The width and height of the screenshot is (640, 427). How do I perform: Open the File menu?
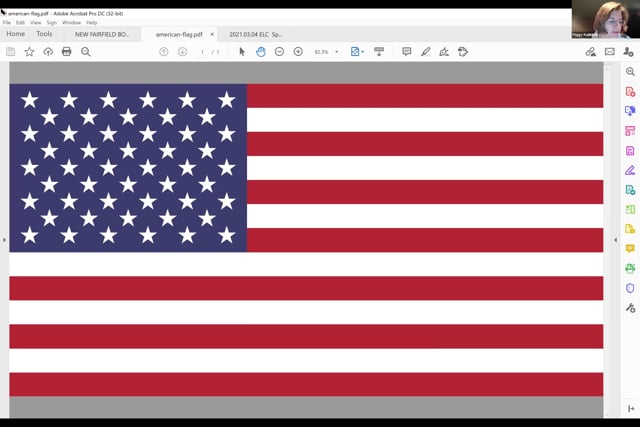7,23
